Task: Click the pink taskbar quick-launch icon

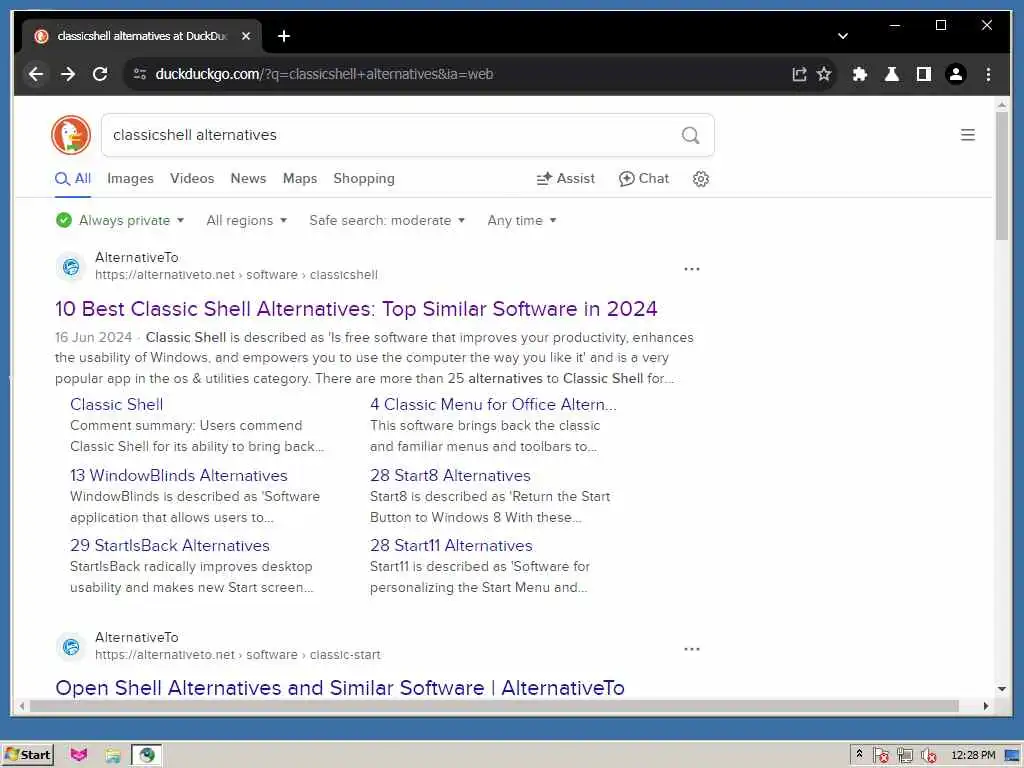Action: coord(79,756)
